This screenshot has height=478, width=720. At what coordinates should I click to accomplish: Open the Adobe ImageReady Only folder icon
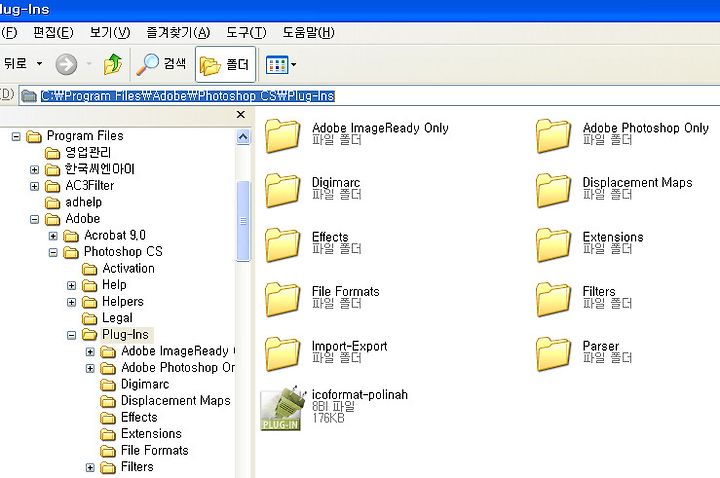tap(282, 135)
